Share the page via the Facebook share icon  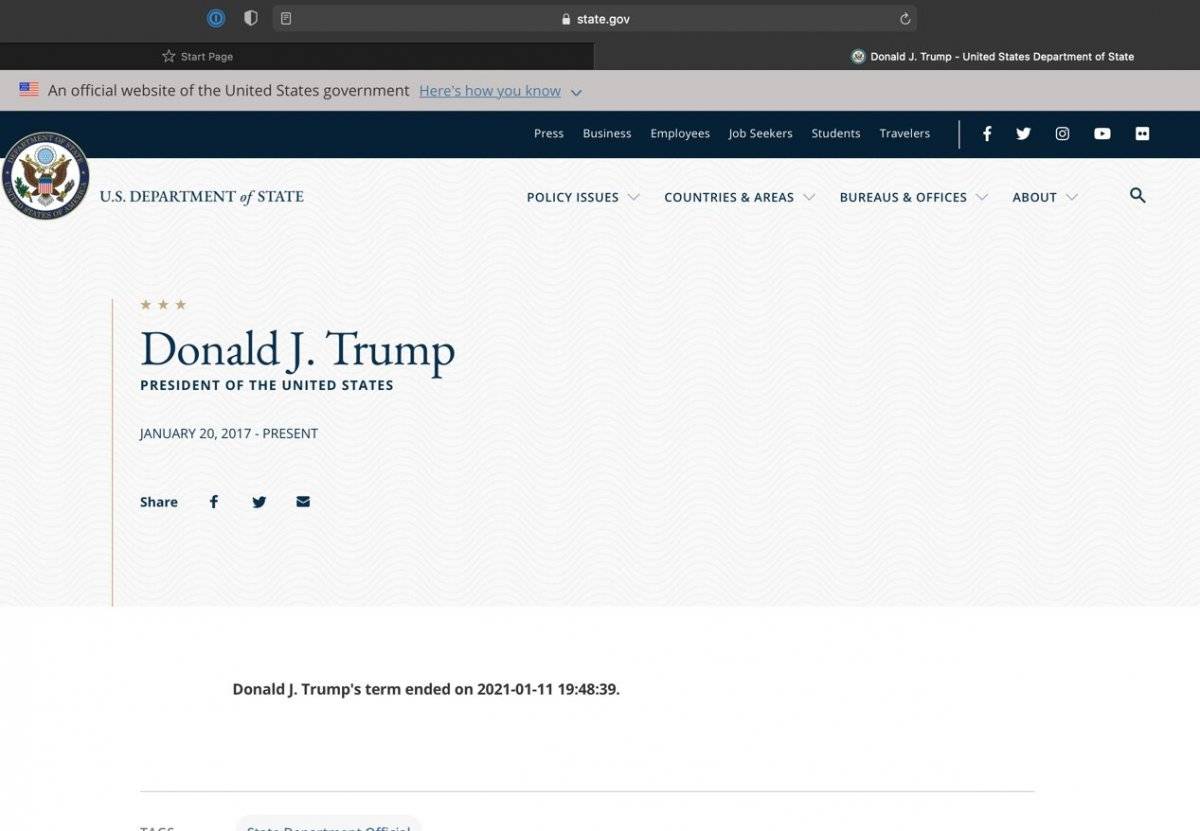[x=213, y=501]
